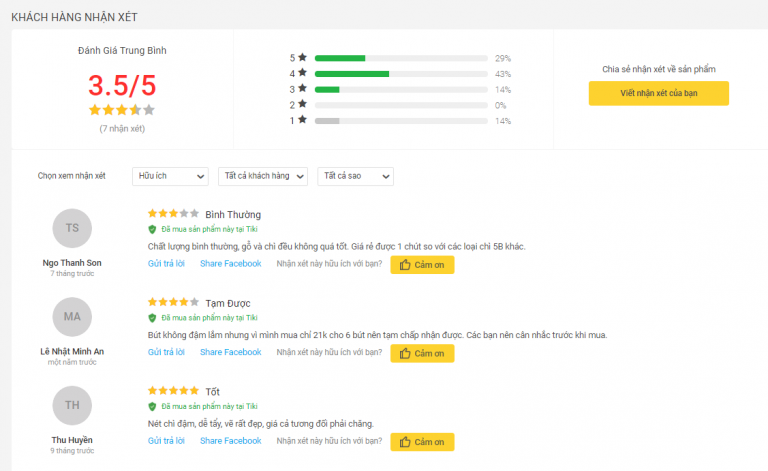Screen dimensions: 768x471
Task: Share Ngo Thanh Son's review on Facebook
Action: click(231, 263)
